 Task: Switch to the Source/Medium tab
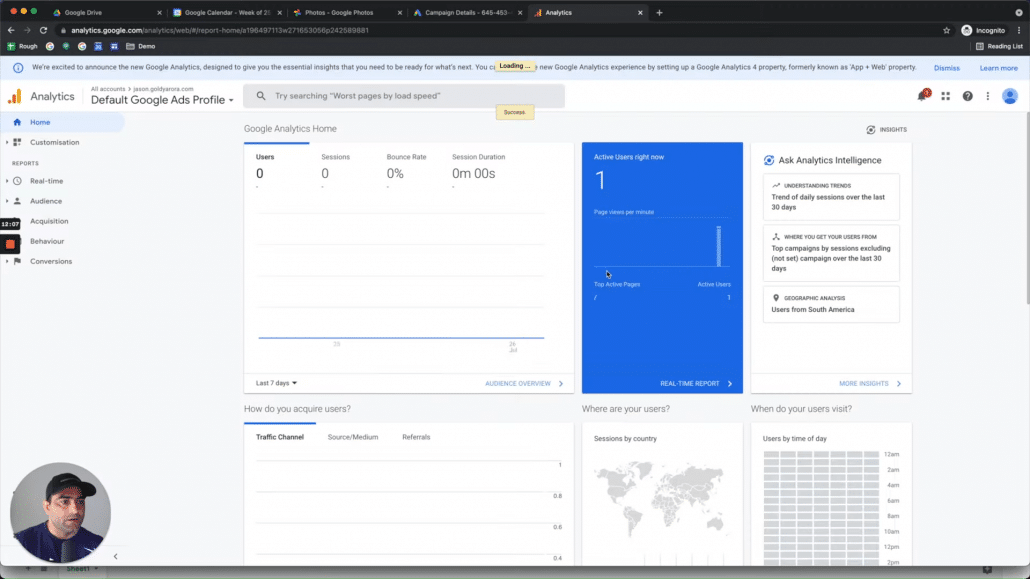[x=353, y=437]
